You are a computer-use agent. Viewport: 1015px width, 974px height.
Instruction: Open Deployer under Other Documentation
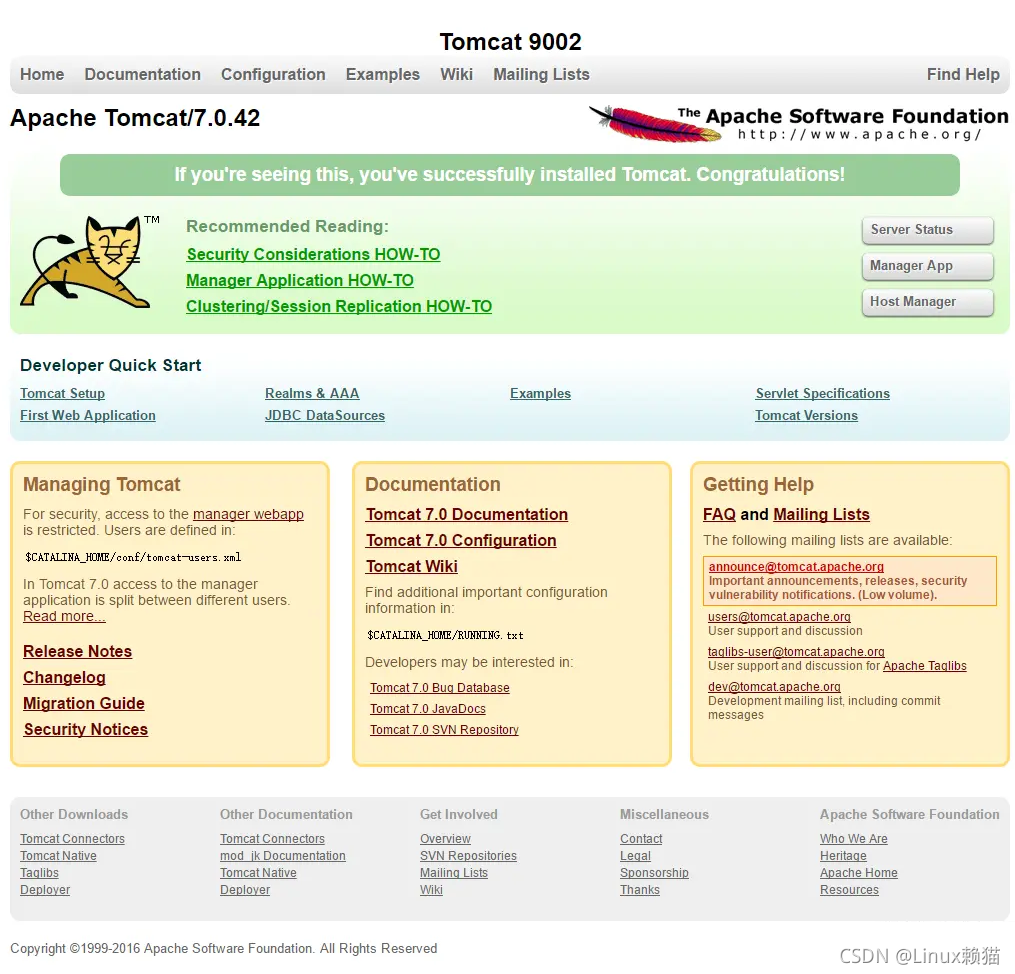(245, 890)
